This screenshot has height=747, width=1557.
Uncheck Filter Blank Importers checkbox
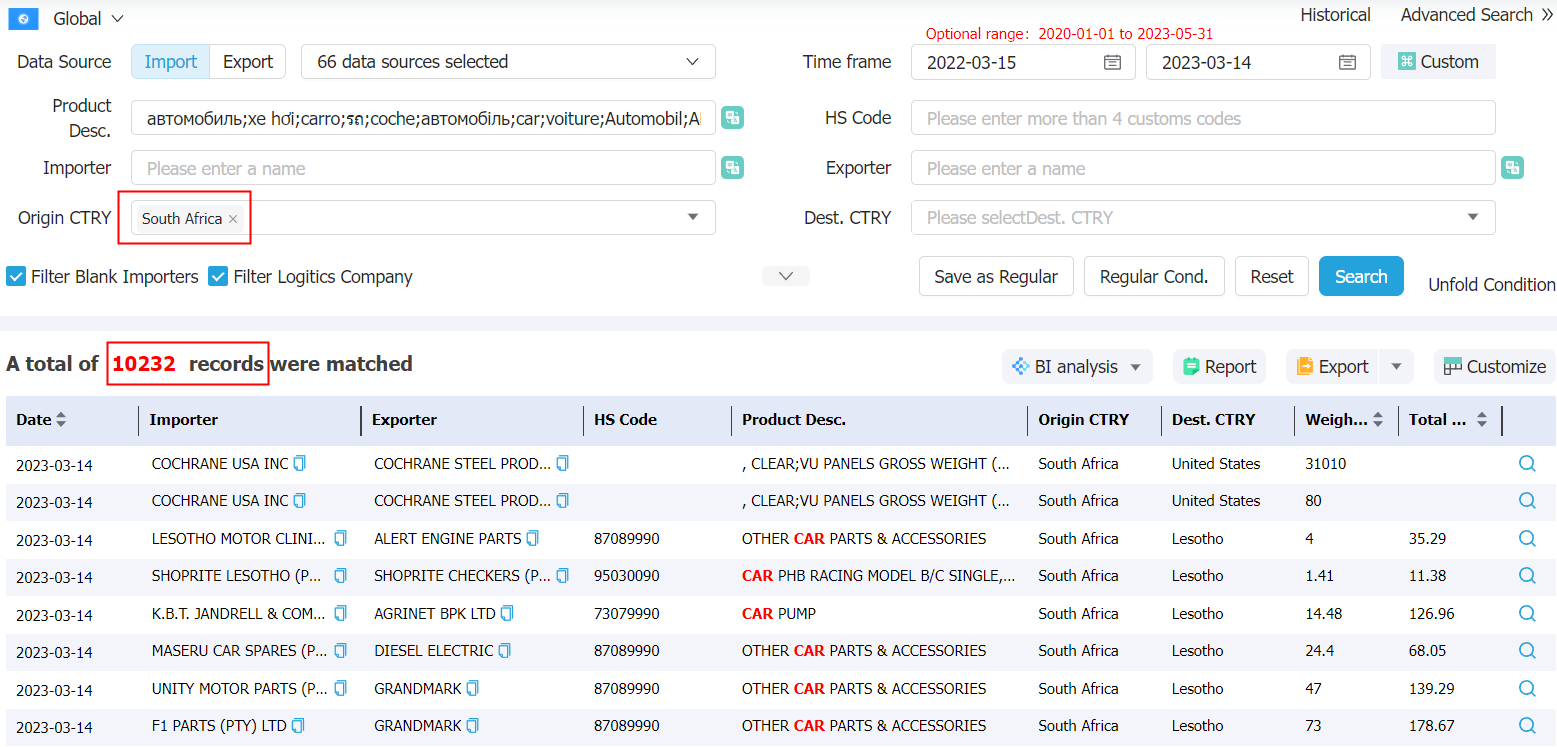click(16, 277)
